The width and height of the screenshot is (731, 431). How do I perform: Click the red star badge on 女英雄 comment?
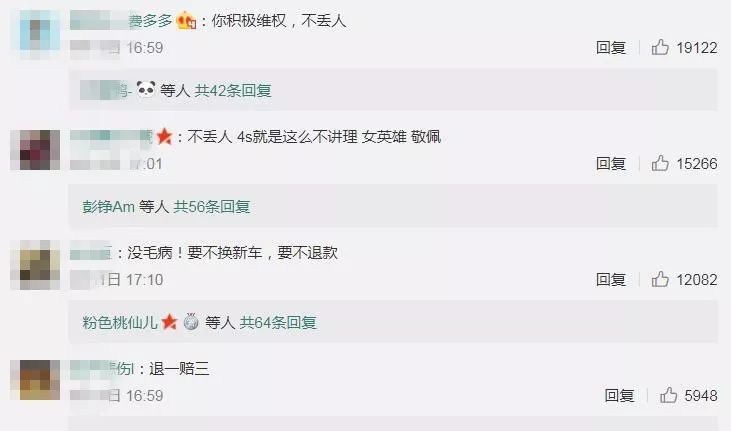(164, 137)
